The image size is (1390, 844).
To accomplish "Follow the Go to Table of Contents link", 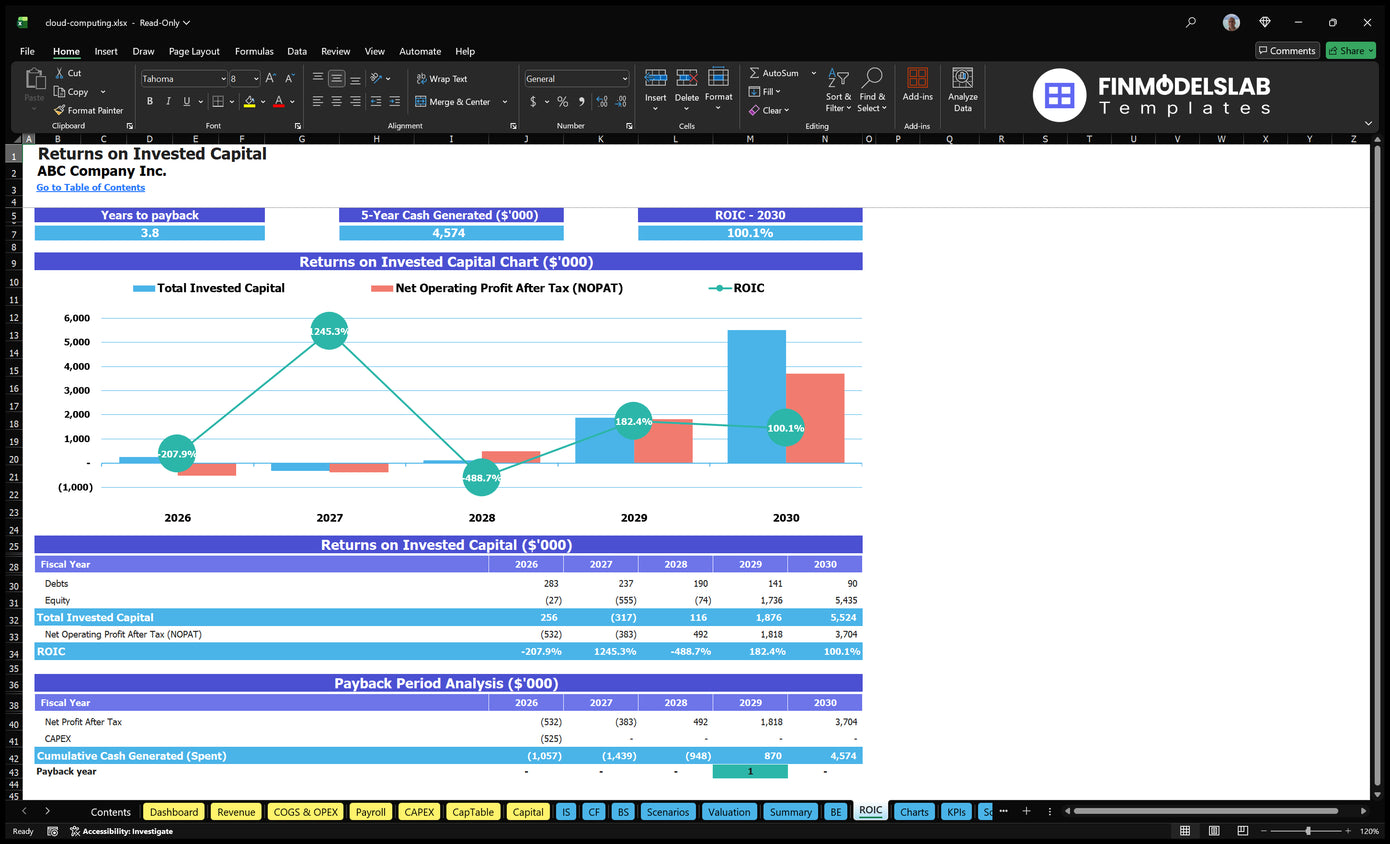I will [91, 187].
